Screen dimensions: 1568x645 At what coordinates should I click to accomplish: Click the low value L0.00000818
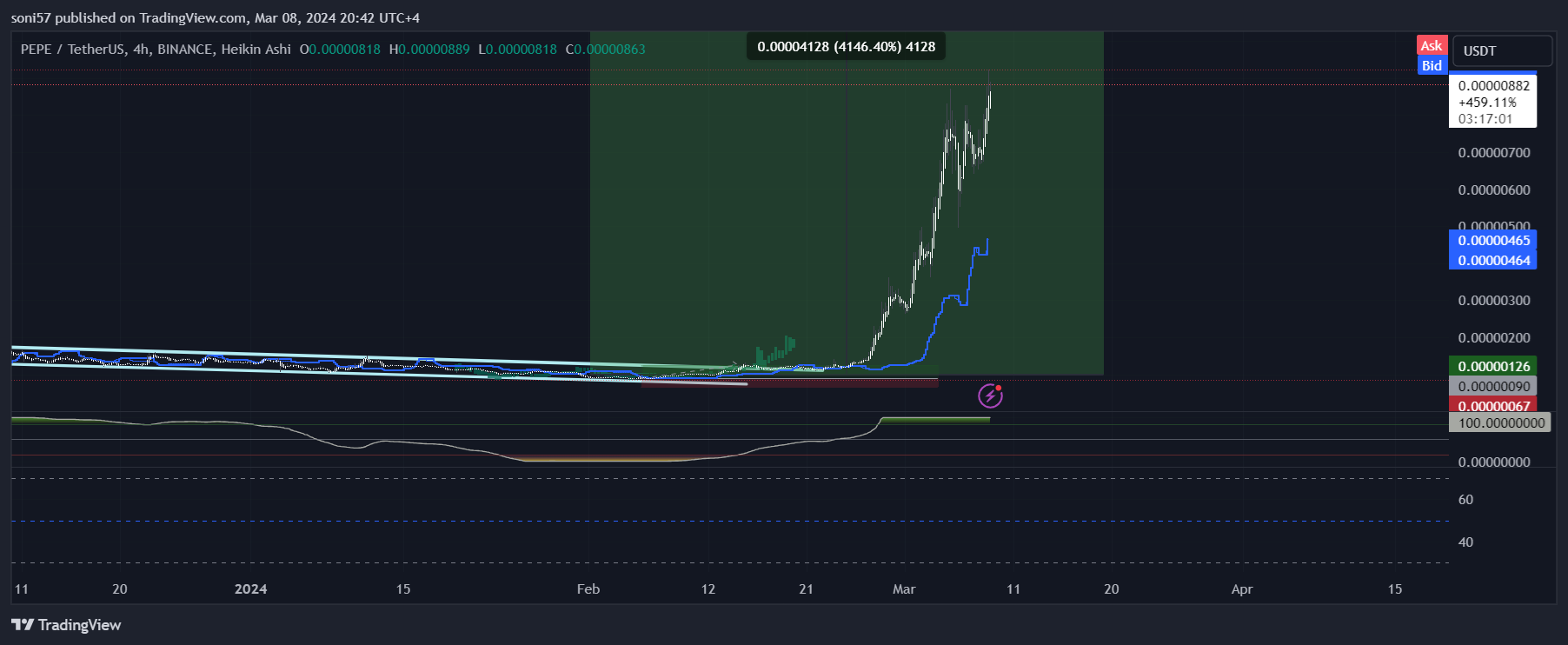[x=518, y=50]
